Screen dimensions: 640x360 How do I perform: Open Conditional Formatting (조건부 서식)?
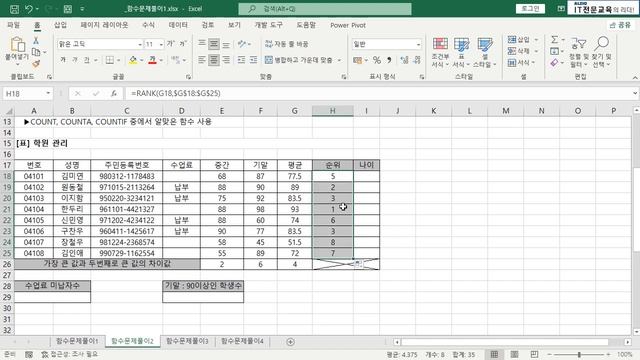pyautogui.click(x=440, y=52)
